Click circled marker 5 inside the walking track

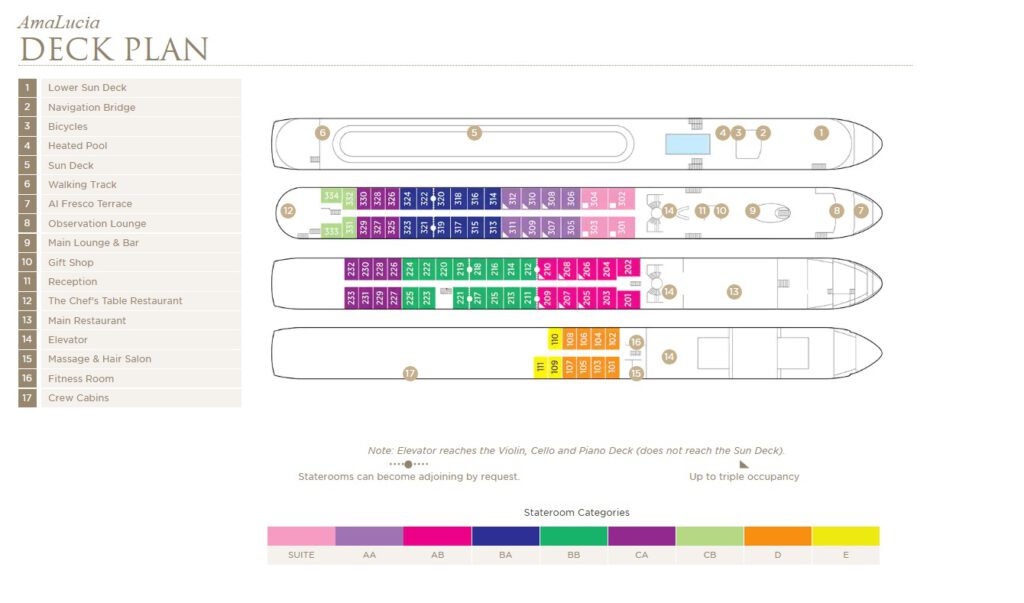[474, 133]
